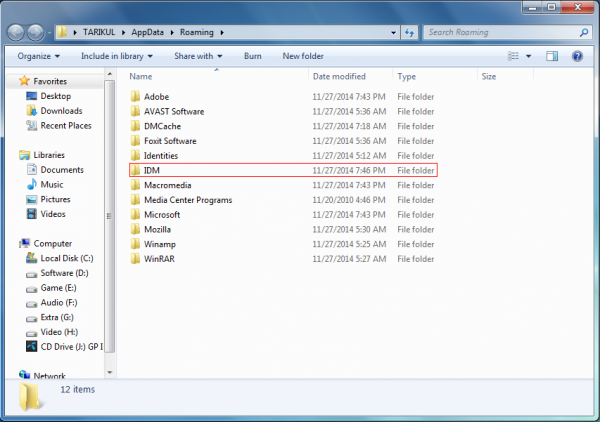The image size is (600, 422).
Task: Select Roaming in the address breadcrumb
Action: [197, 33]
